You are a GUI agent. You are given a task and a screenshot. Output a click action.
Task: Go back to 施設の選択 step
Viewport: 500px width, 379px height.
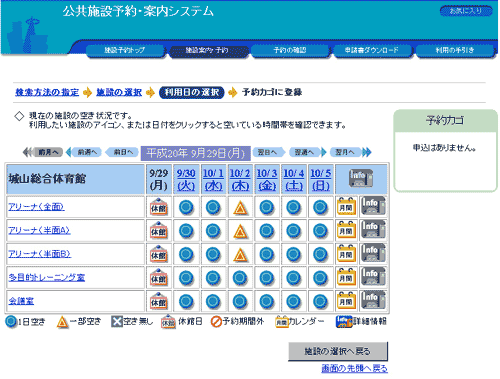[x=119, y=92]
